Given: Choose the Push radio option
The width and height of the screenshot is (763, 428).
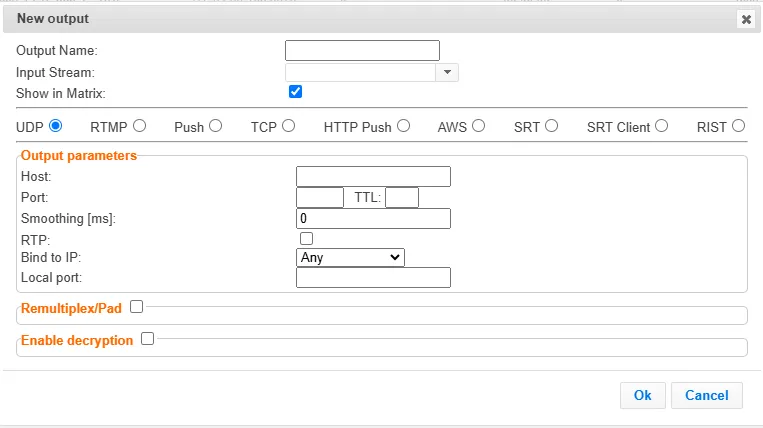Looking at the screenshot, I should (215, 126).
